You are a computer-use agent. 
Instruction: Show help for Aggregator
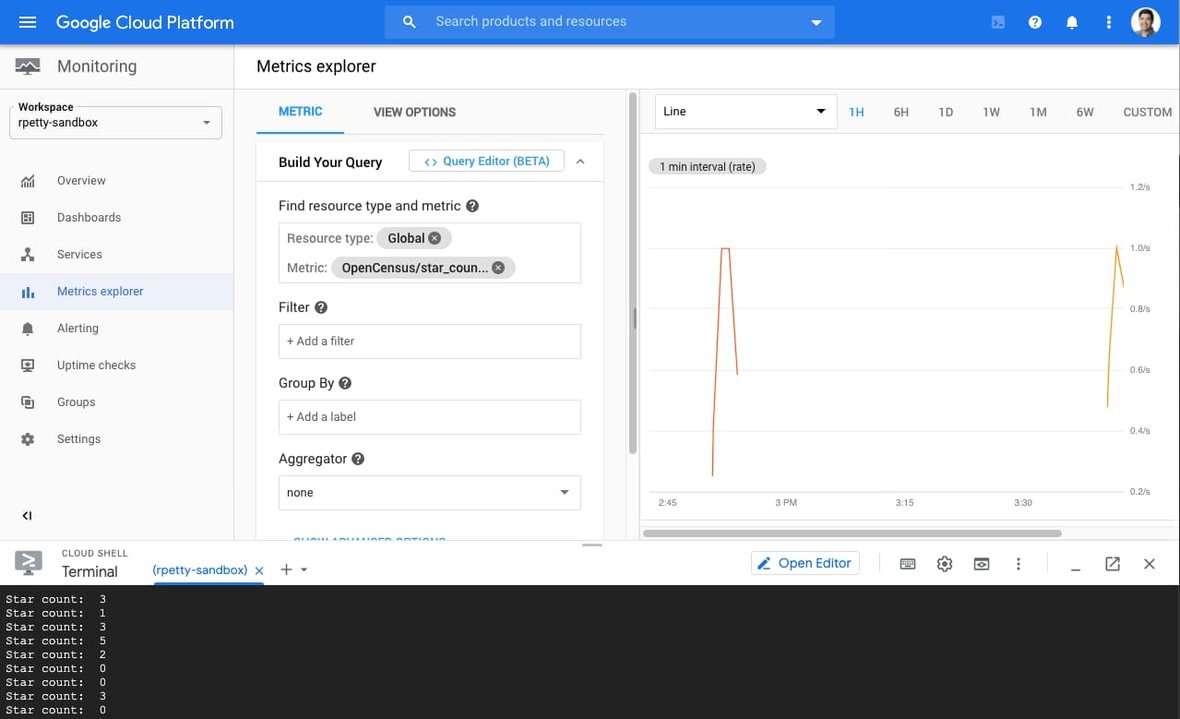point(358,459)
